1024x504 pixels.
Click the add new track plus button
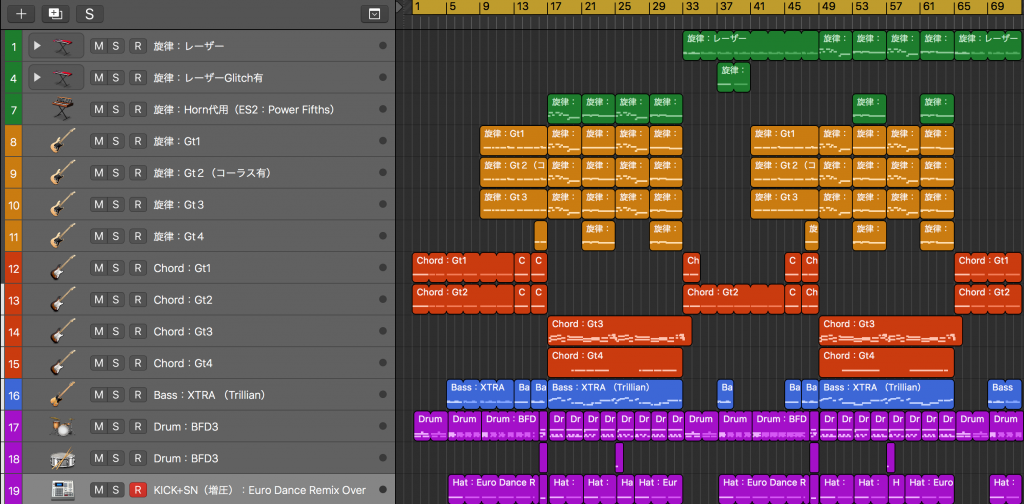click(x=21, y=14)
